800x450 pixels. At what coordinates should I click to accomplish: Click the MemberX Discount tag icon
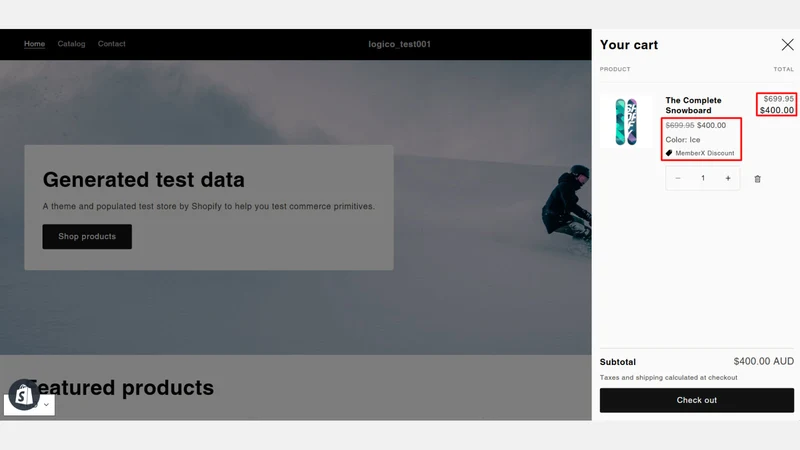669,153
